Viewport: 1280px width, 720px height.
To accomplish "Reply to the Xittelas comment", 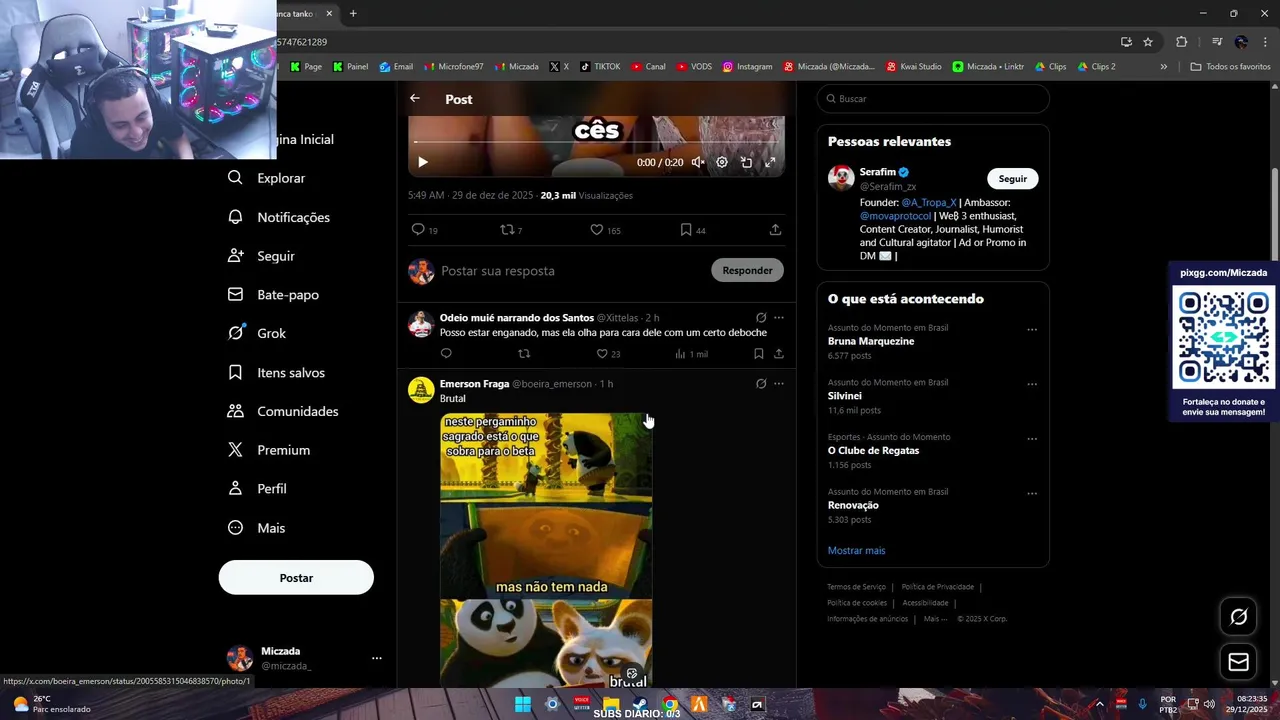I will (446, 354).
